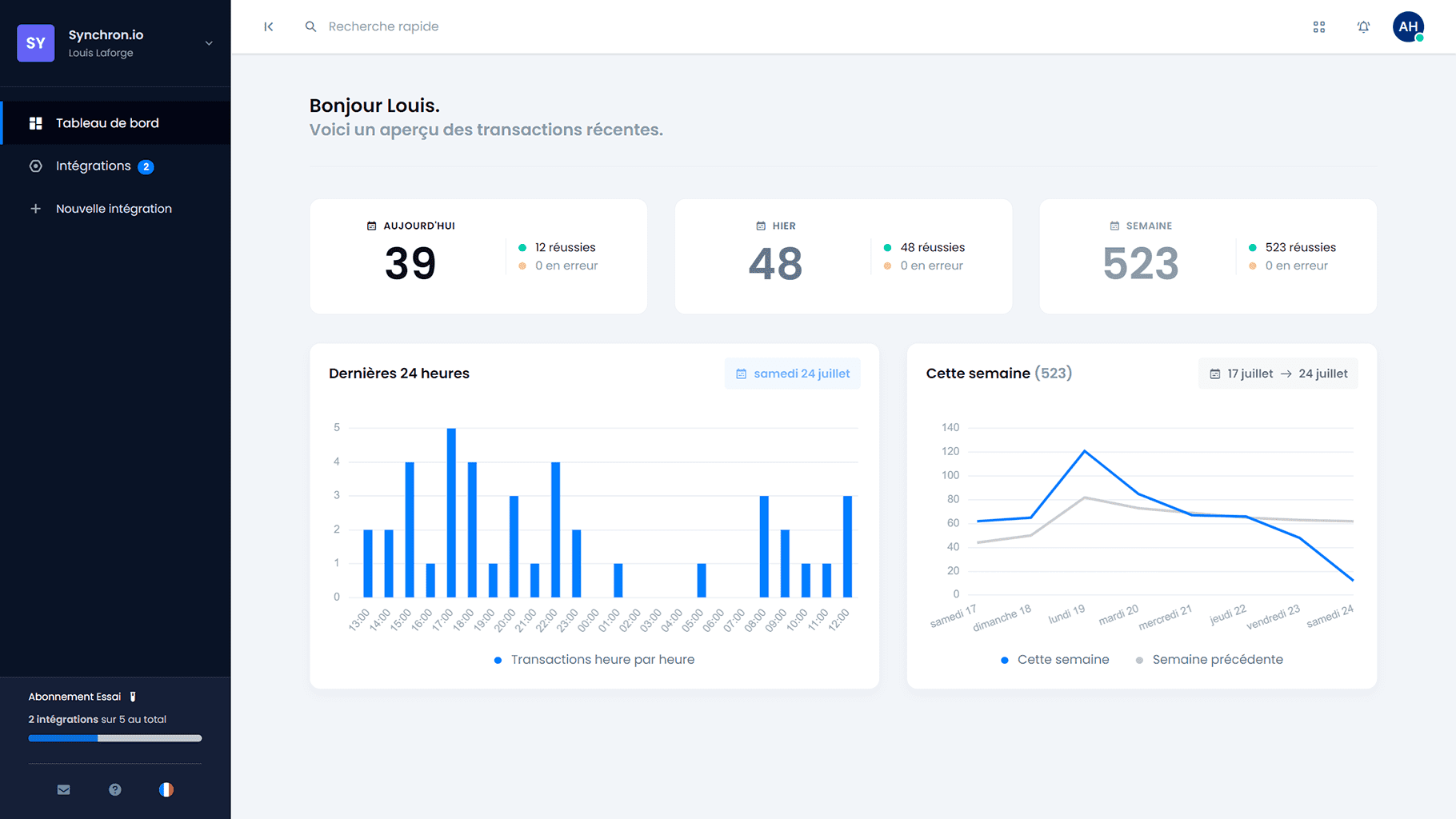Image resolution: width=1456 pixels, height=819 pixels.
Task: Open the 17 juillet – 24 juillet range picker
Action: (1278, 374)
